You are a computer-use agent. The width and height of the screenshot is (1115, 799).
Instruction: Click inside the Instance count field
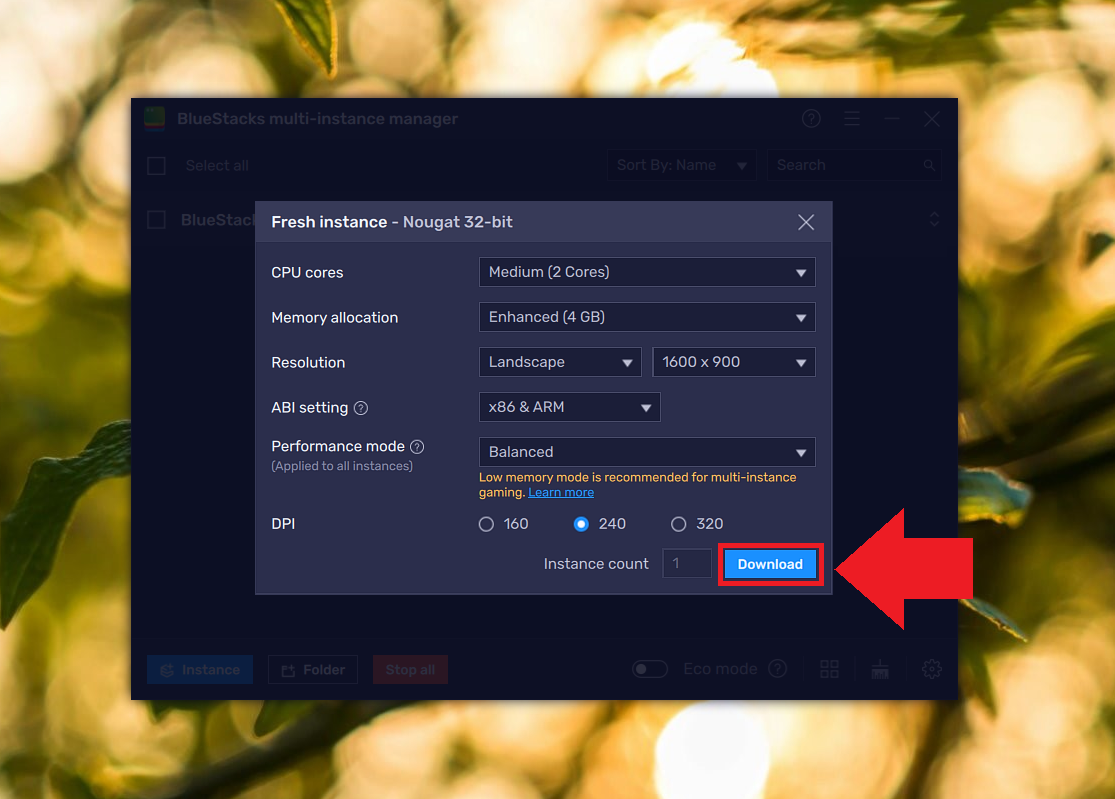(x=687, y=563)
